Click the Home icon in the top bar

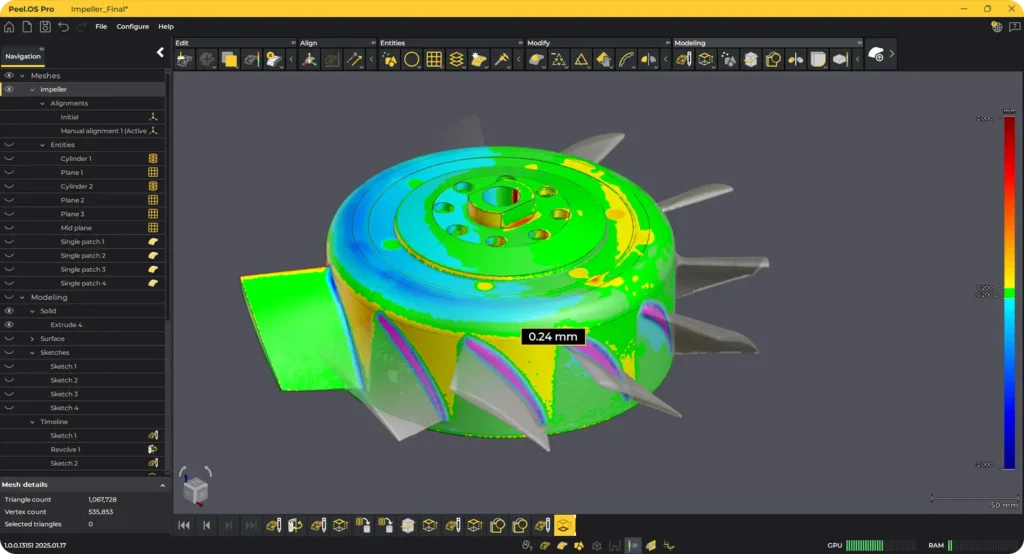9,26
